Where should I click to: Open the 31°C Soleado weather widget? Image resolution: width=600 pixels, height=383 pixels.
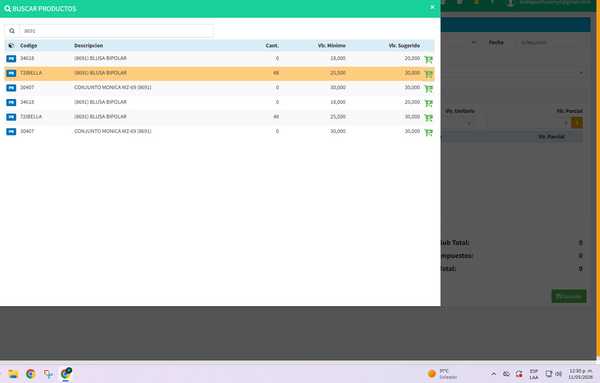[442, 374]
